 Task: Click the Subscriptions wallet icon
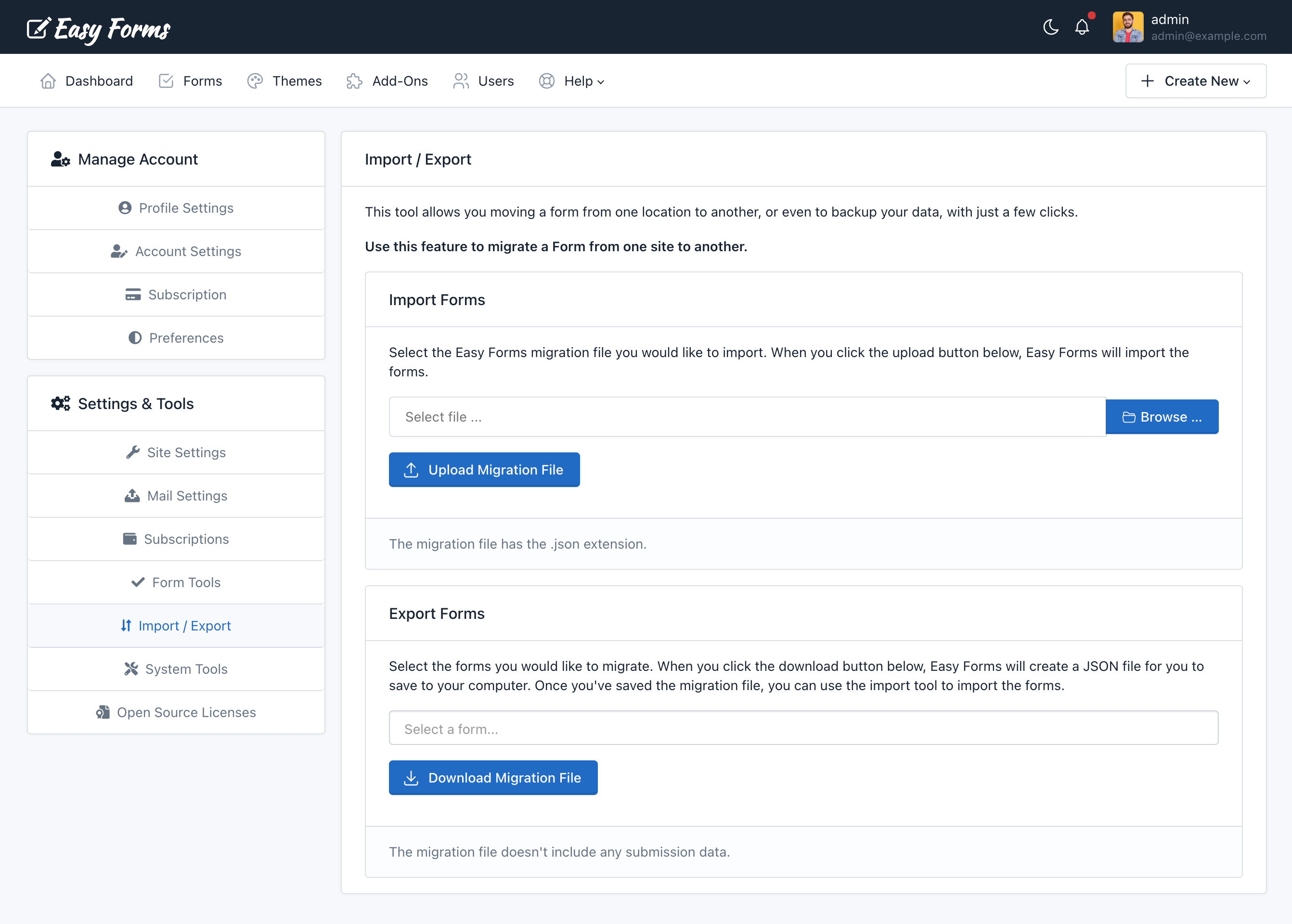(130, 539)
